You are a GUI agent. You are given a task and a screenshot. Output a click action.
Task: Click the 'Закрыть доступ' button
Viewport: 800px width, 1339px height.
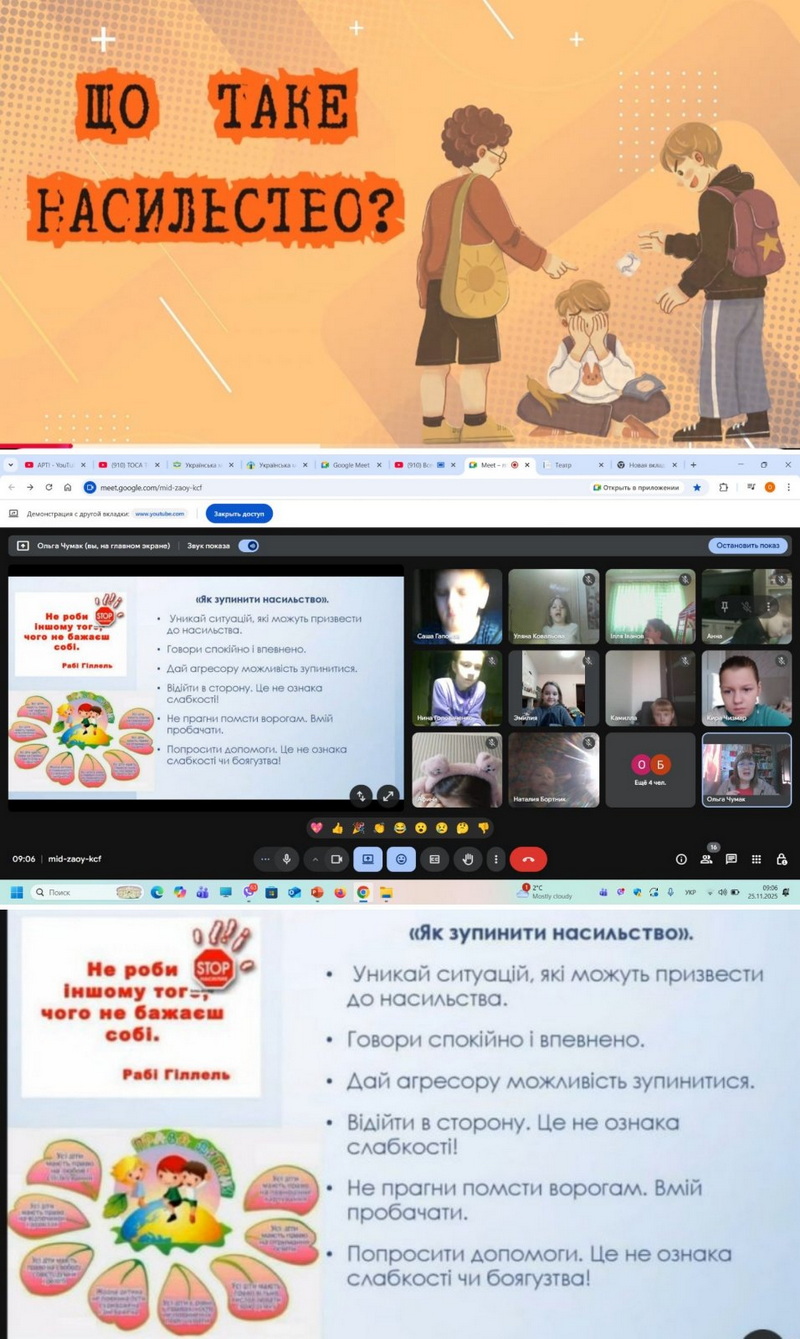click(239, 513)
